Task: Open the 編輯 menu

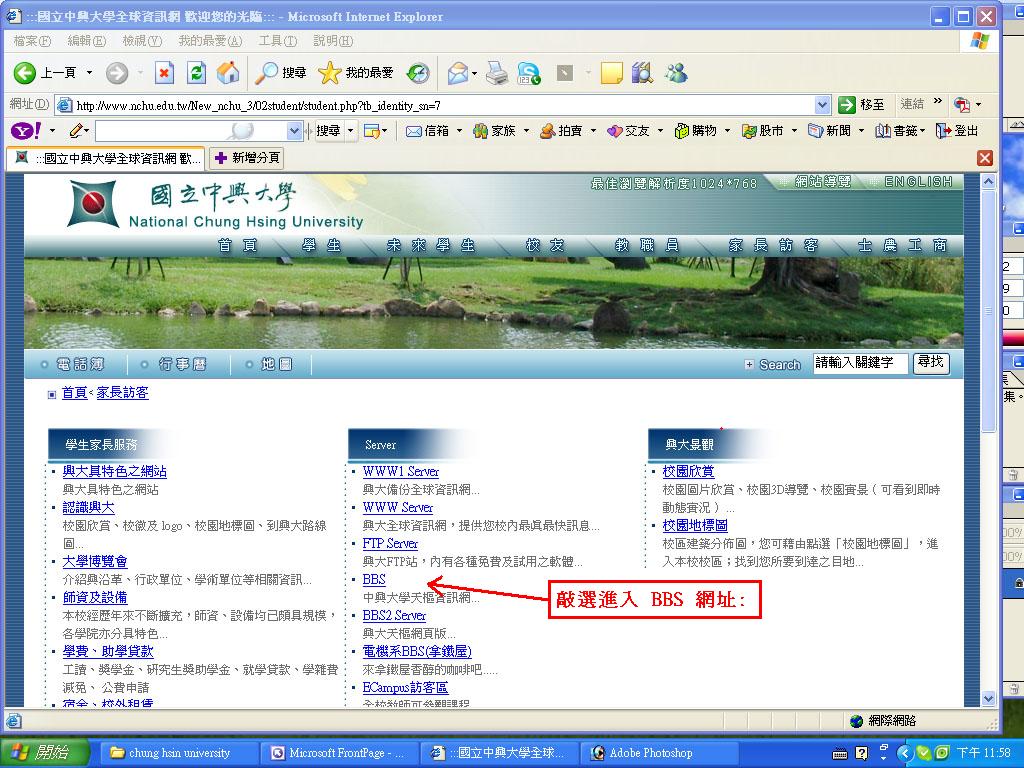Action: [x=86, y=41]
